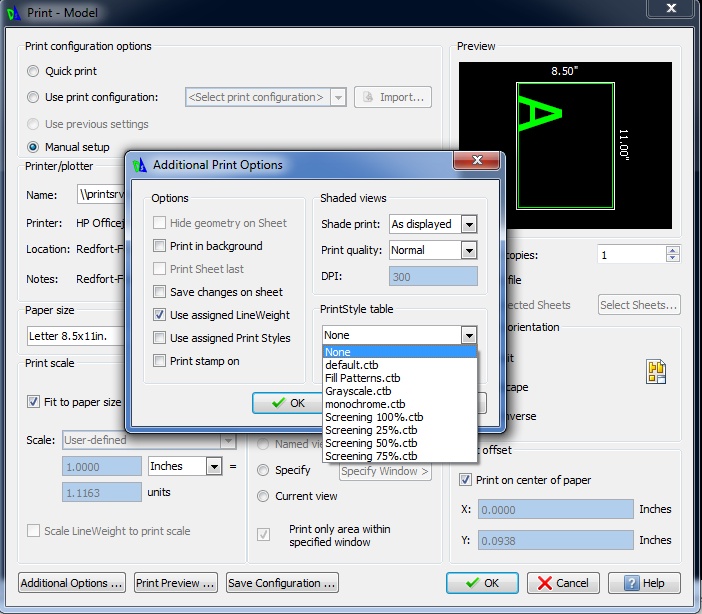
Task: Select Quick print radio button
Action: pyautogui.click(x=33, y=71)
